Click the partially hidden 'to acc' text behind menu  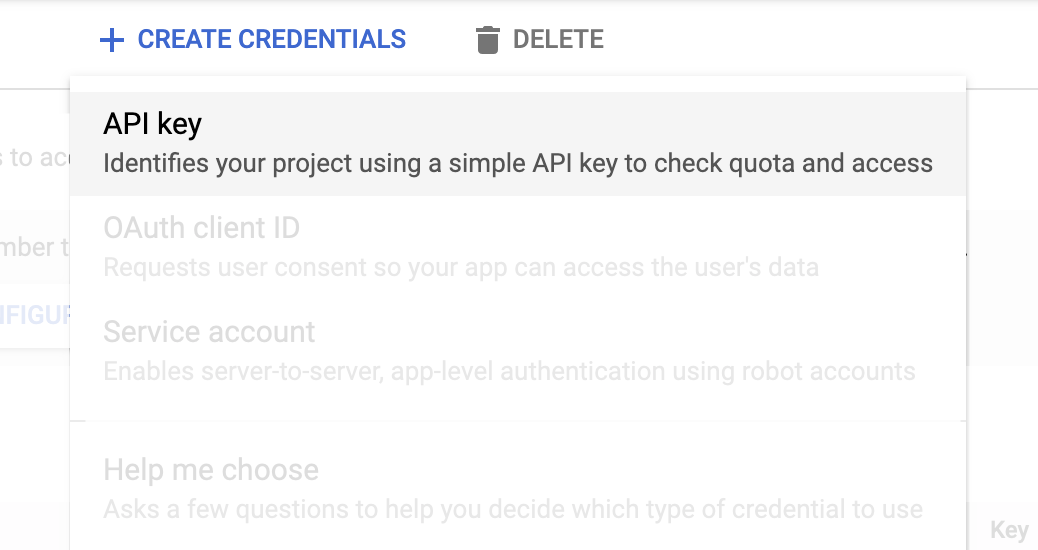pos(35,158)
